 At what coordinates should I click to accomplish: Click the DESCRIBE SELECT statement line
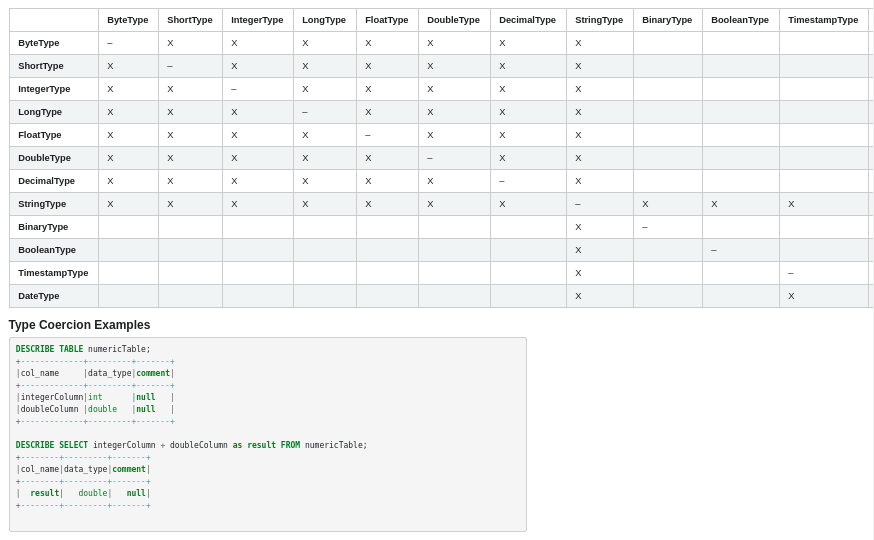[191, 445]
